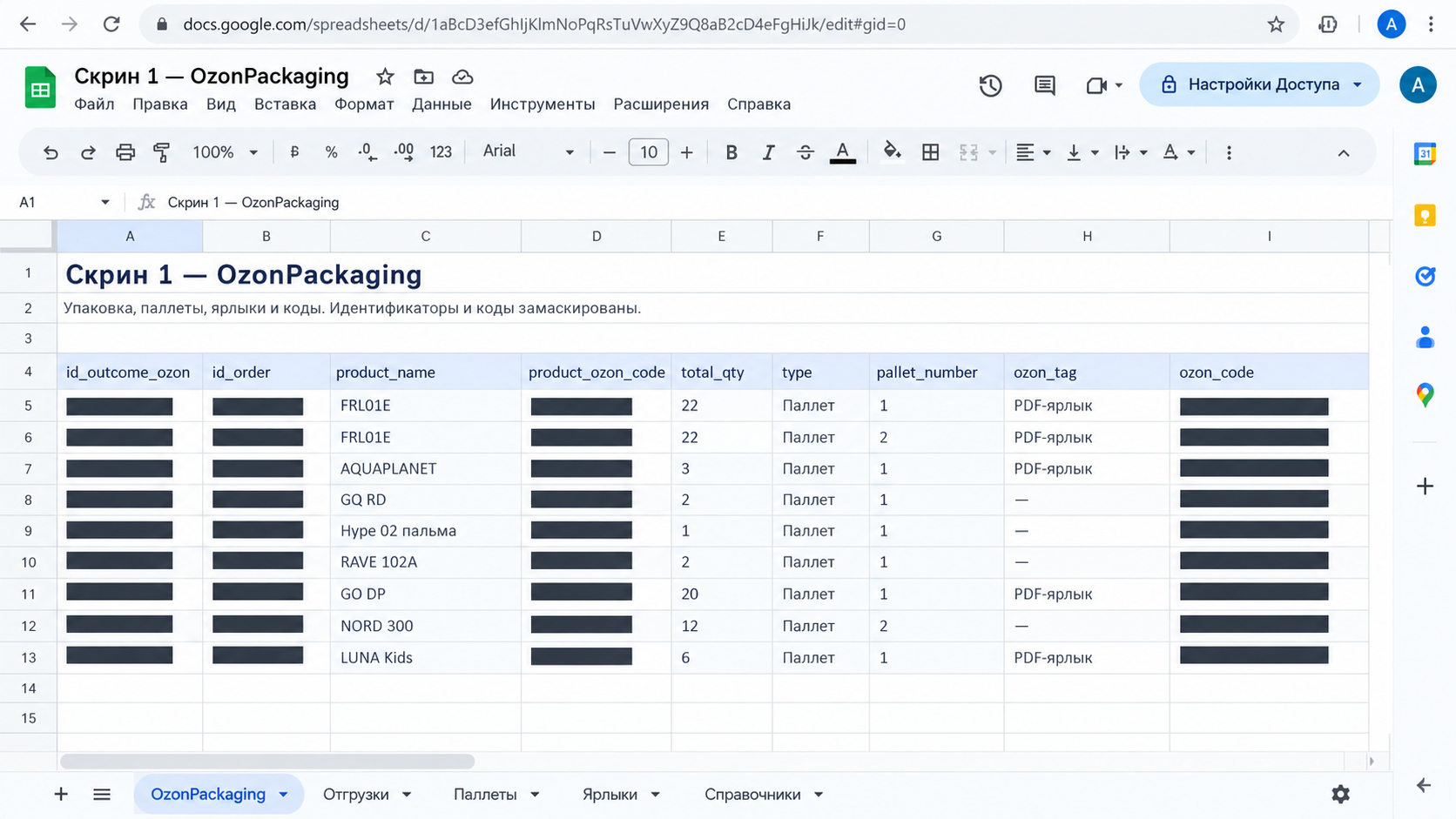Open the borders grid tool
The height and width of the screenshot is (819, 1456).
(x=931, y=152)
